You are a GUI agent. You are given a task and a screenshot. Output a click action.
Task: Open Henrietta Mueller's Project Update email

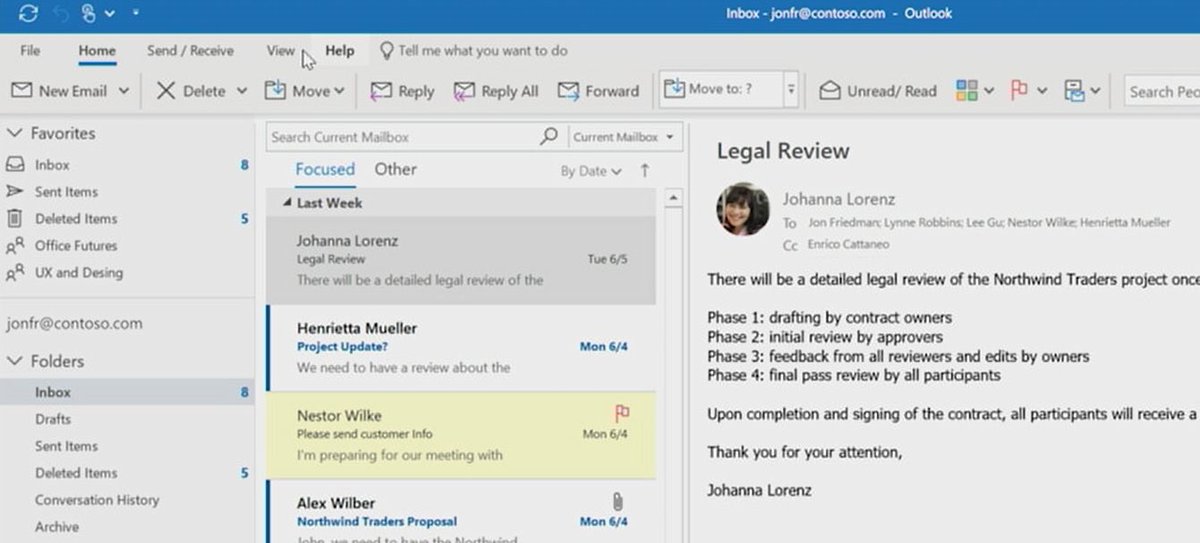tap(461, 348)
